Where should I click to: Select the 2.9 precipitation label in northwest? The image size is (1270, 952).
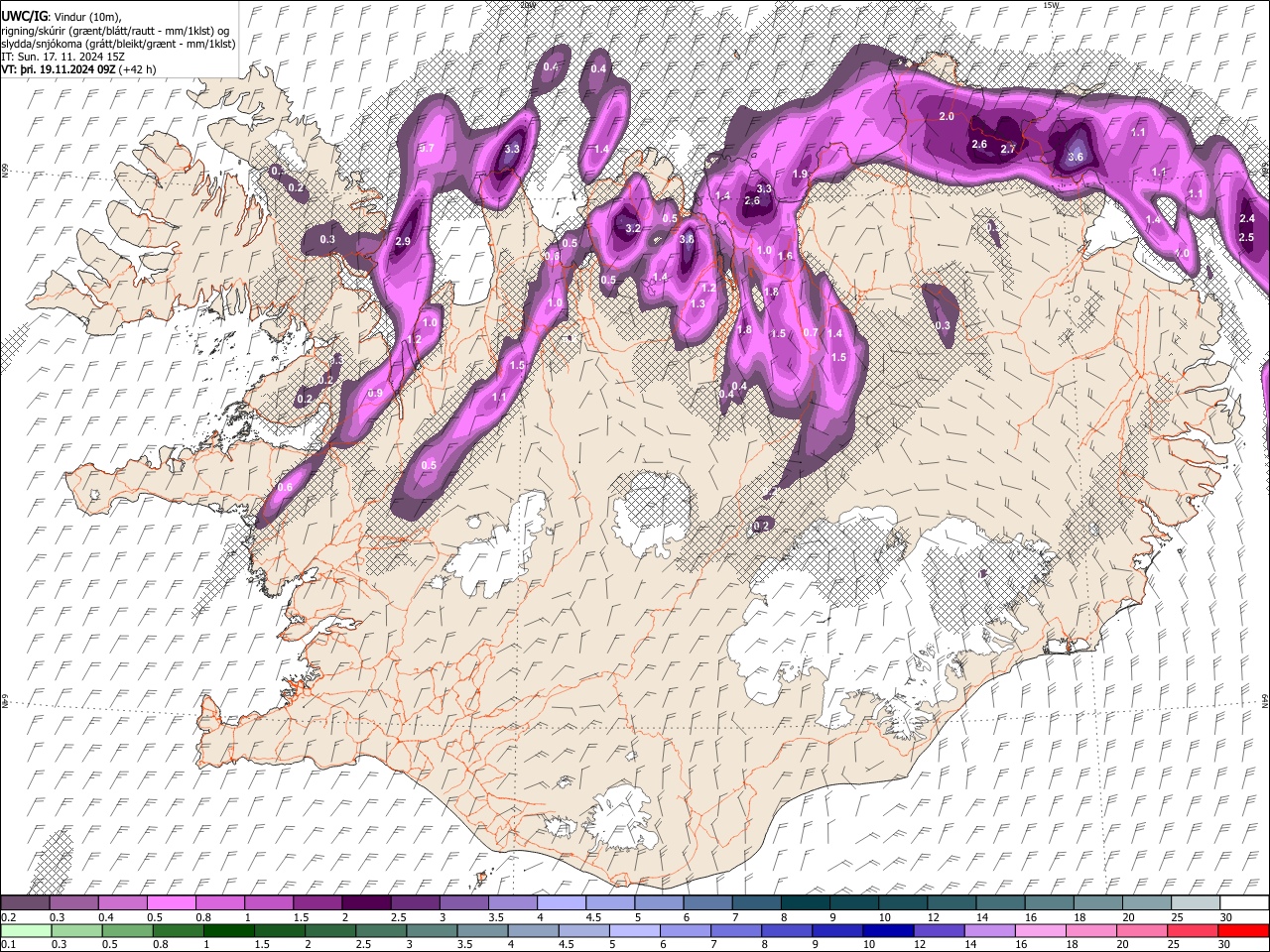403,242
